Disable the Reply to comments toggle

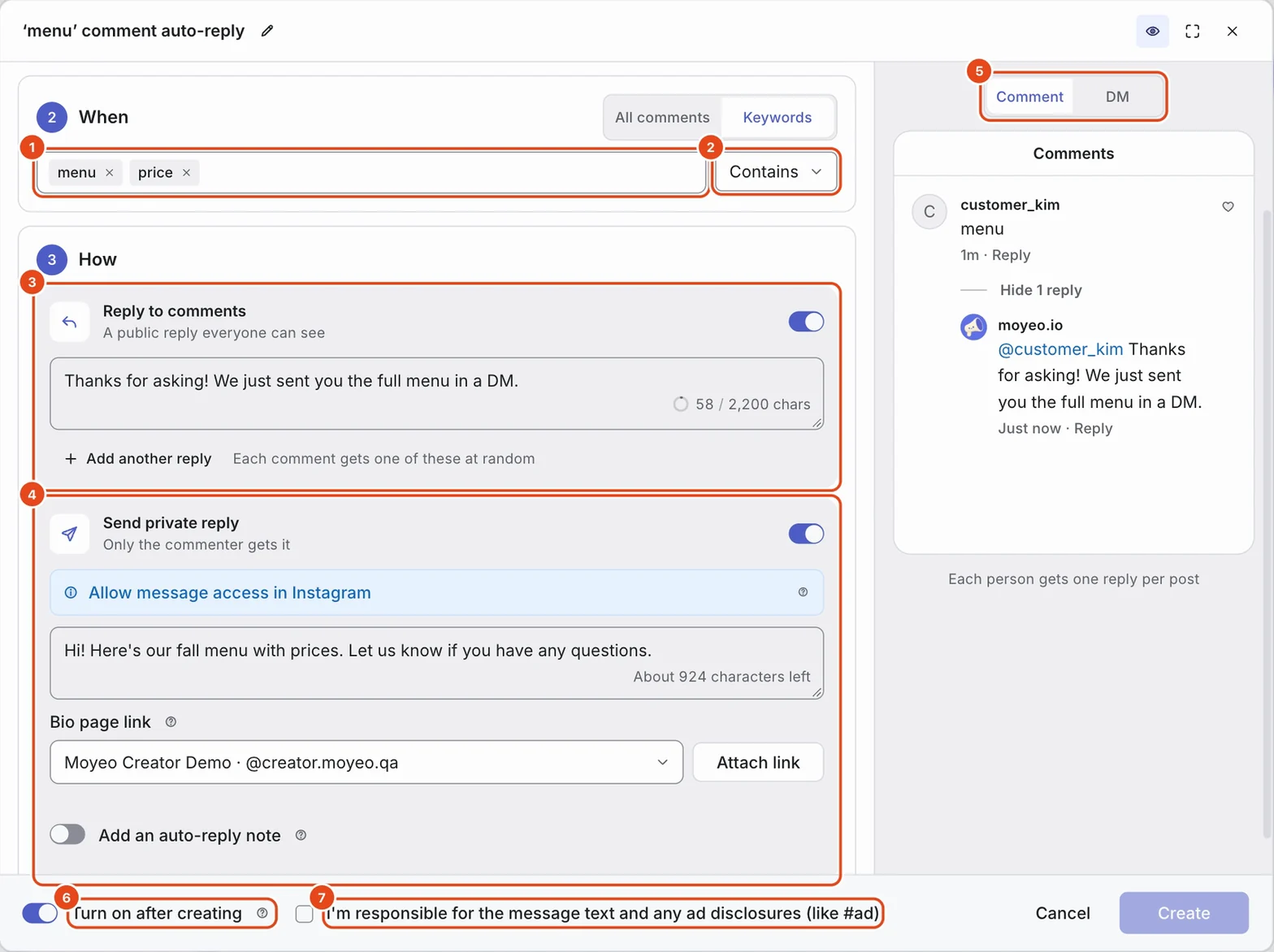(x=806, y=322)
